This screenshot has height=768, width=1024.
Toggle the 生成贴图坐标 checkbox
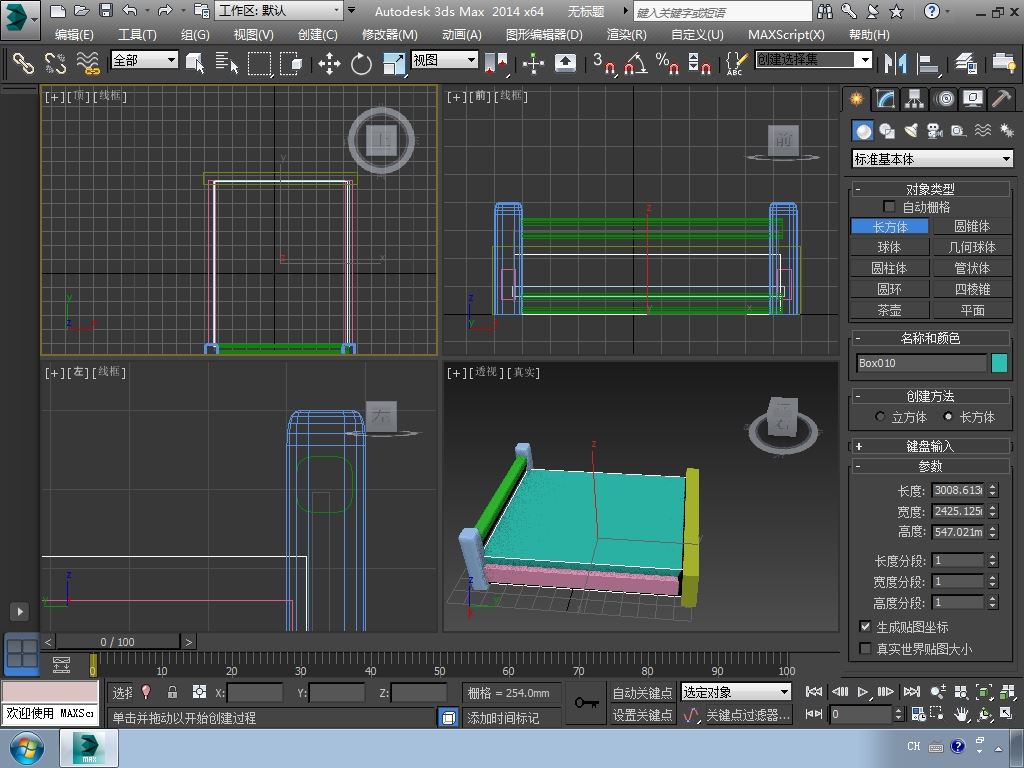click(865, 626)
